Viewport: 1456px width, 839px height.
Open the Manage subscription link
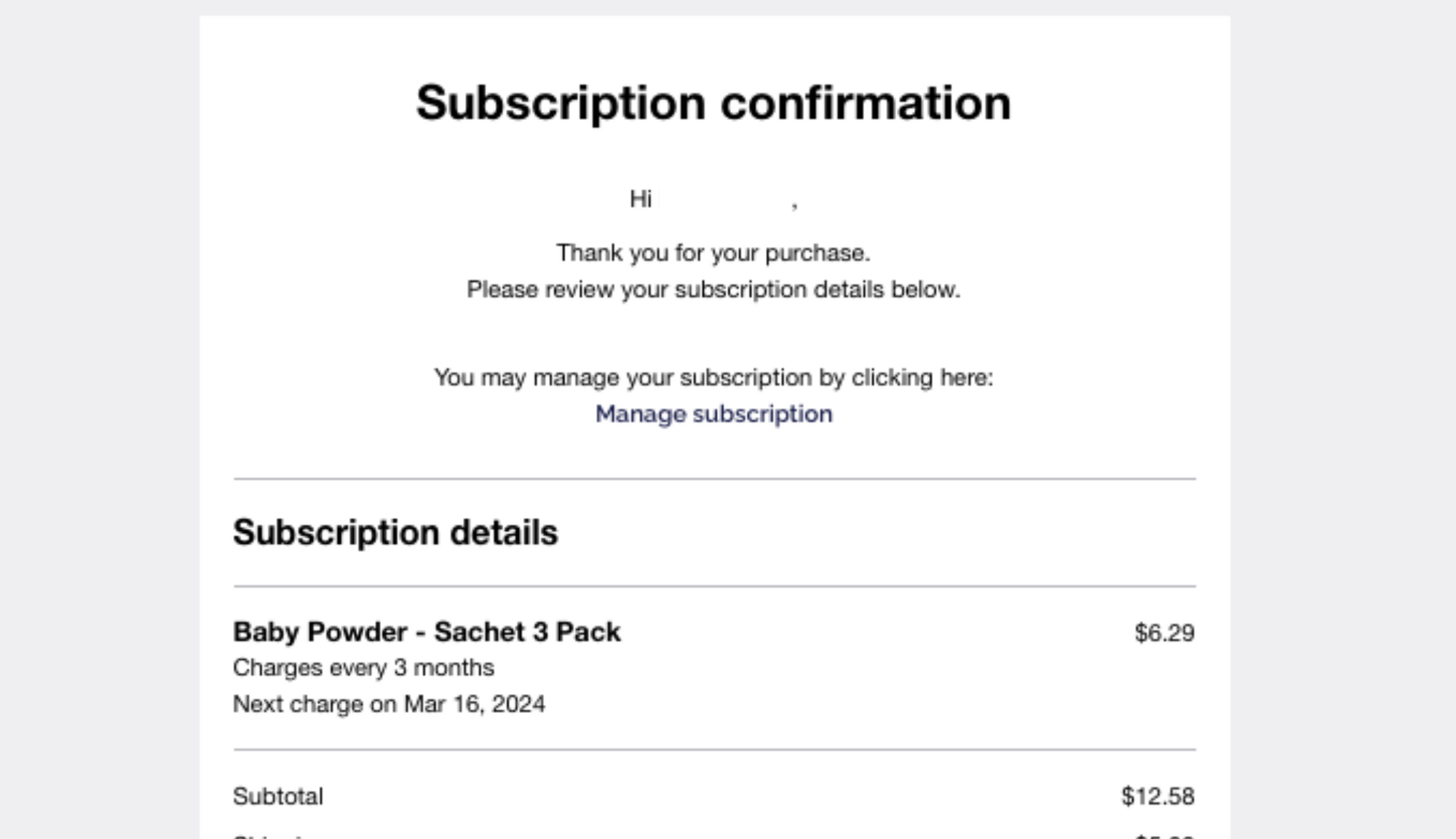(713, 414)
